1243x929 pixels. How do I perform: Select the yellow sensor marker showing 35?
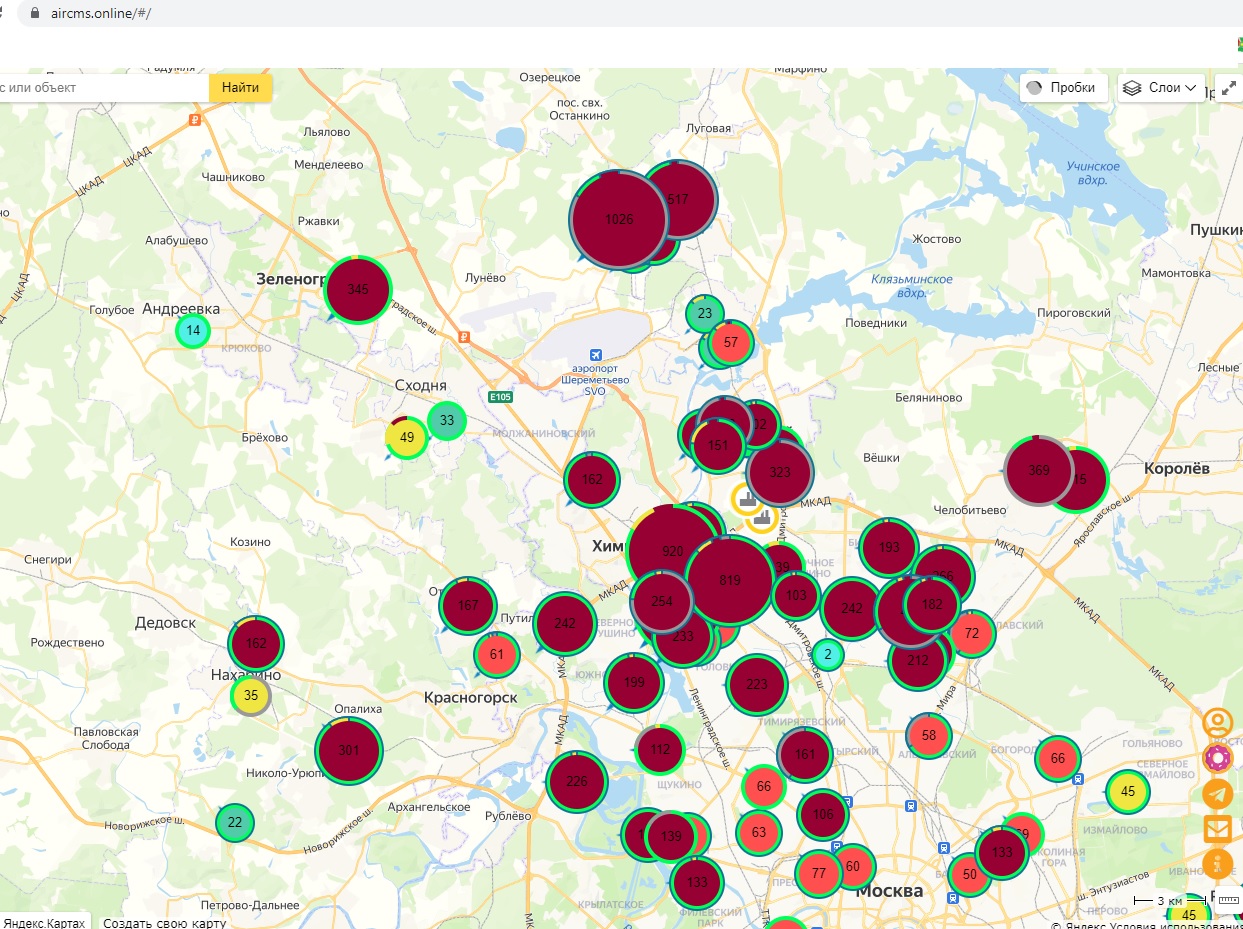click(251, 695)
